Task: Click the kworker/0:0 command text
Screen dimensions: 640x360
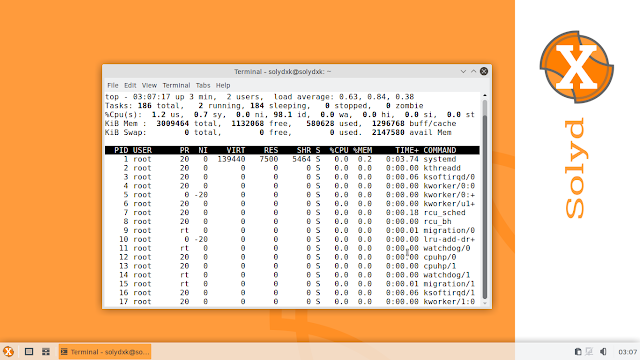Action: [449, 186]
